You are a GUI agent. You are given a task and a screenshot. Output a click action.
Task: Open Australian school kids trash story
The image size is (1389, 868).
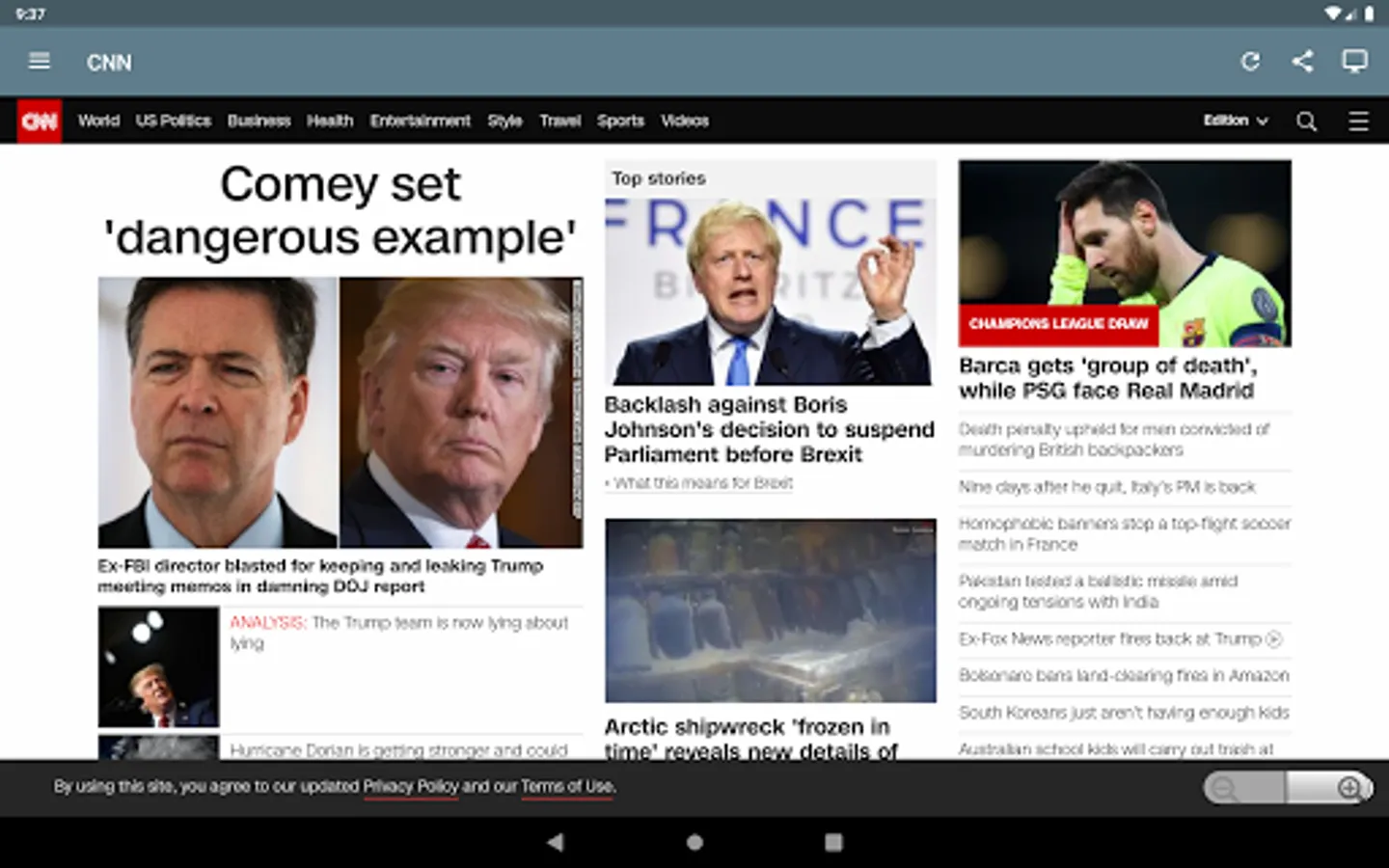point(1115,748)
